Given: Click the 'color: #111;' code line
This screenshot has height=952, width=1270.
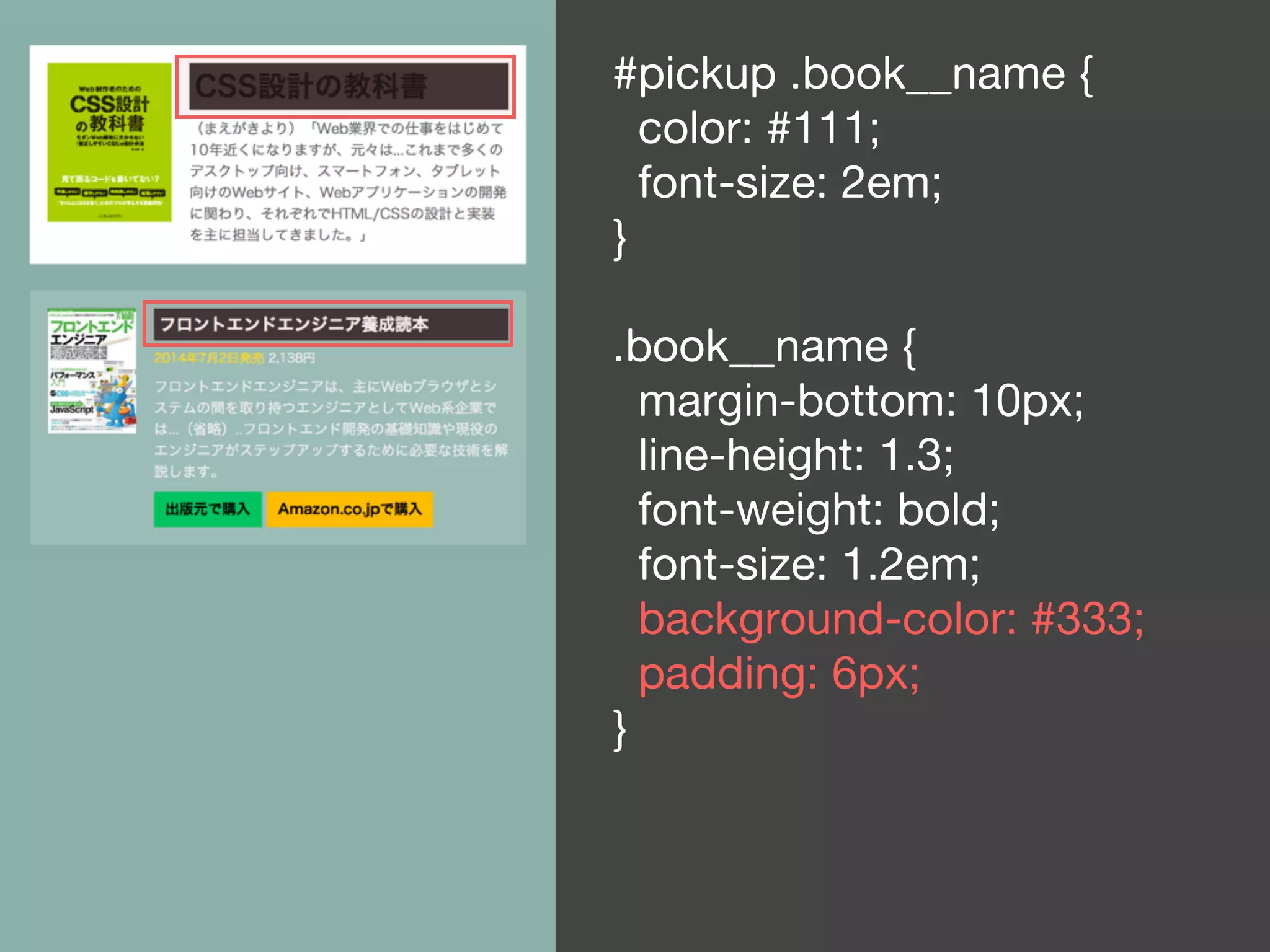Looking at the screenshot, I should (x=758, y=129).
